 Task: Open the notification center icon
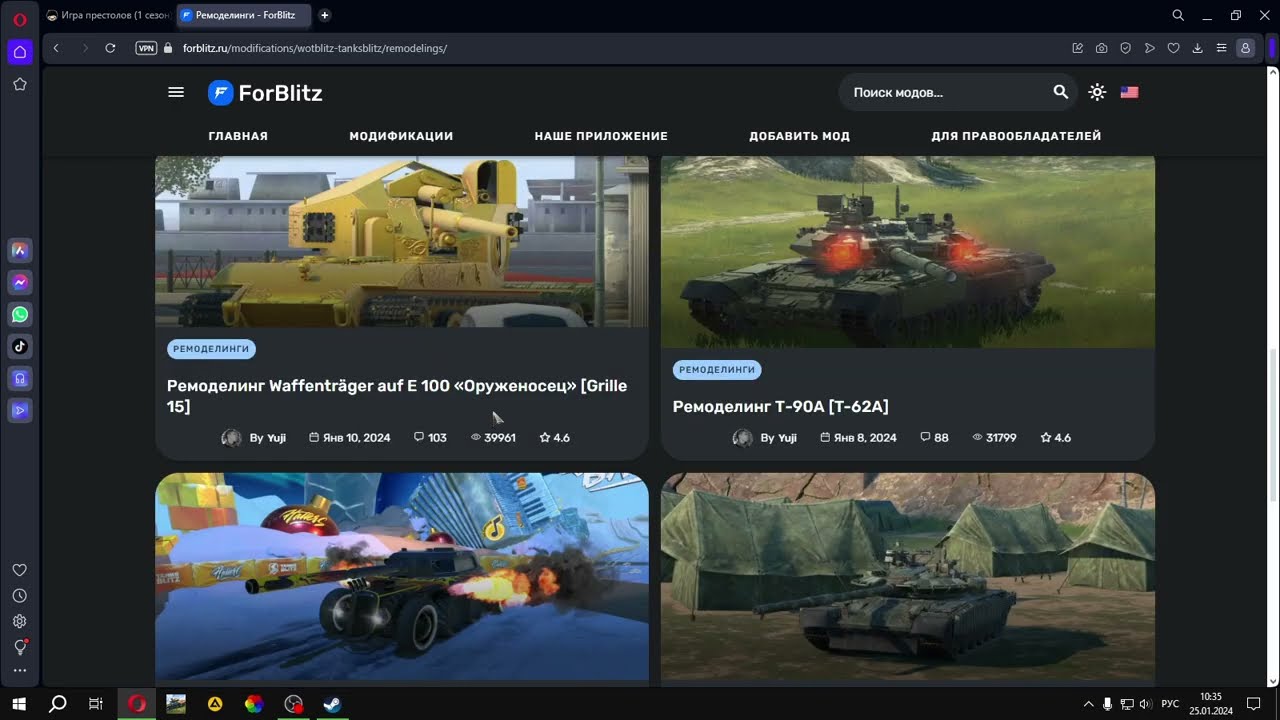pos(1253,704)
